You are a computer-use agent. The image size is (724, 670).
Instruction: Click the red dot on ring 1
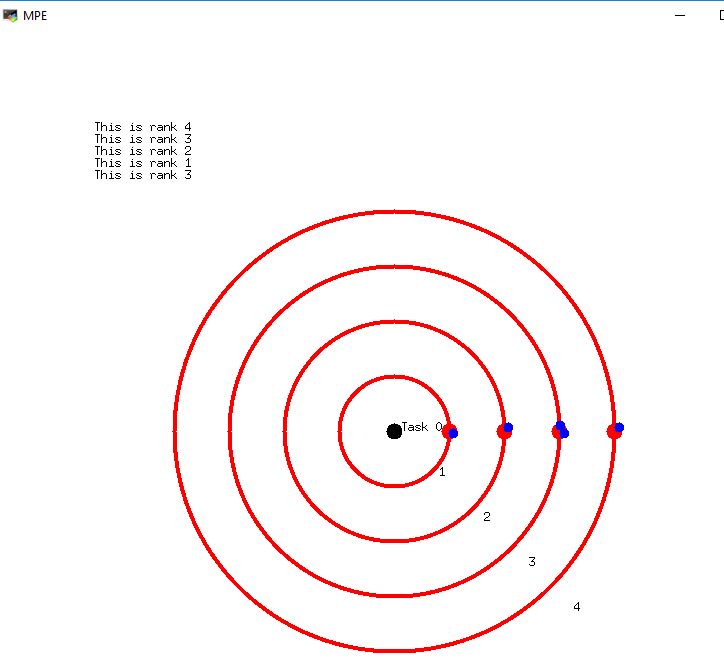(449, 431)
